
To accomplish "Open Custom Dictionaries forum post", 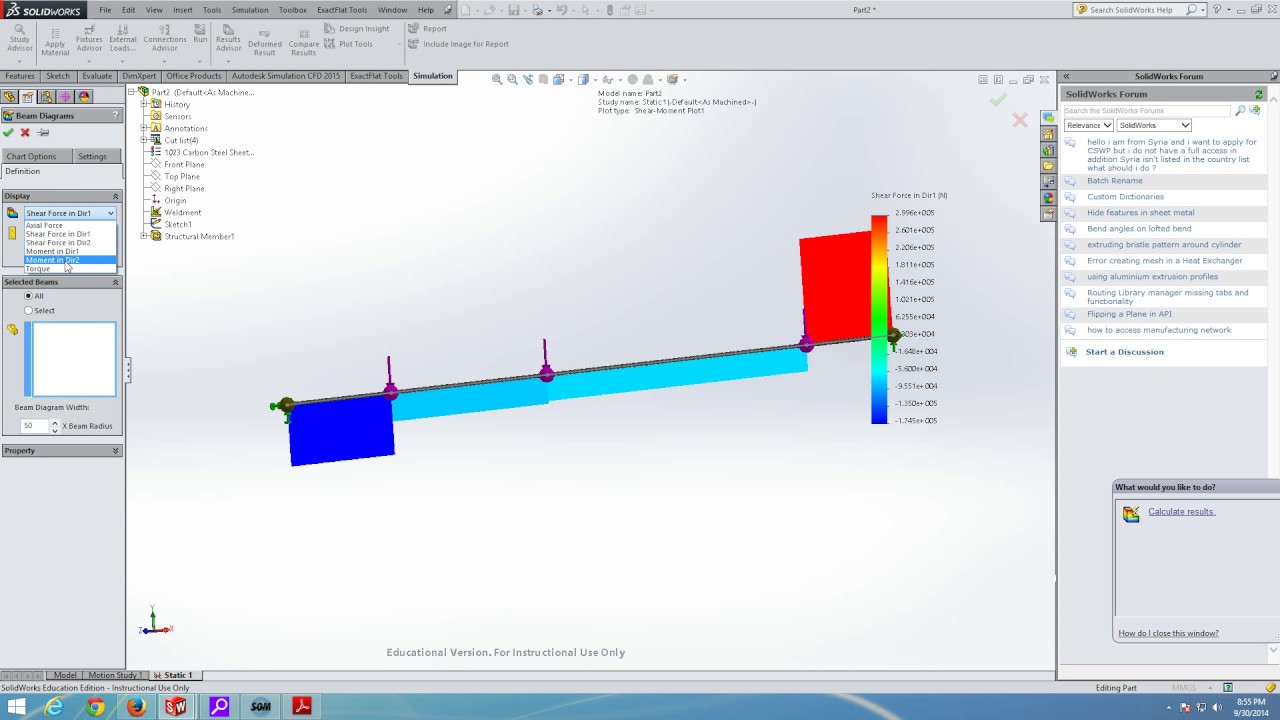I will [x=1125, y=197].
